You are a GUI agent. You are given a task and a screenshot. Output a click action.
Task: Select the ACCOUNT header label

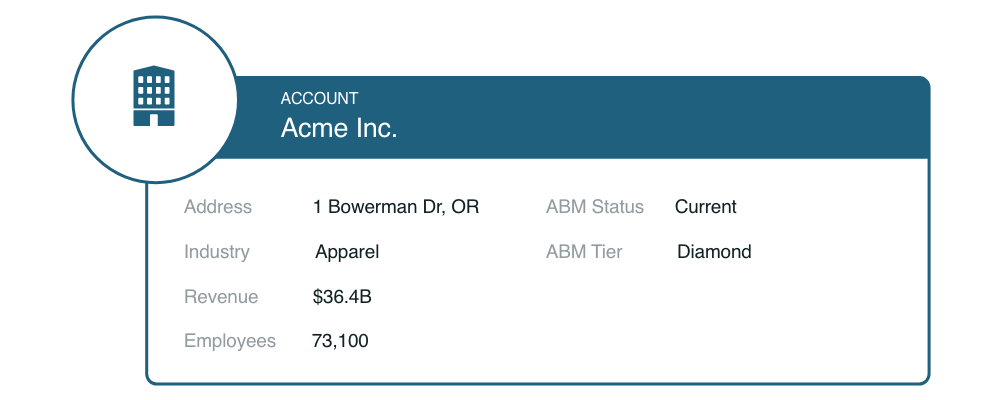pos(319,98)
